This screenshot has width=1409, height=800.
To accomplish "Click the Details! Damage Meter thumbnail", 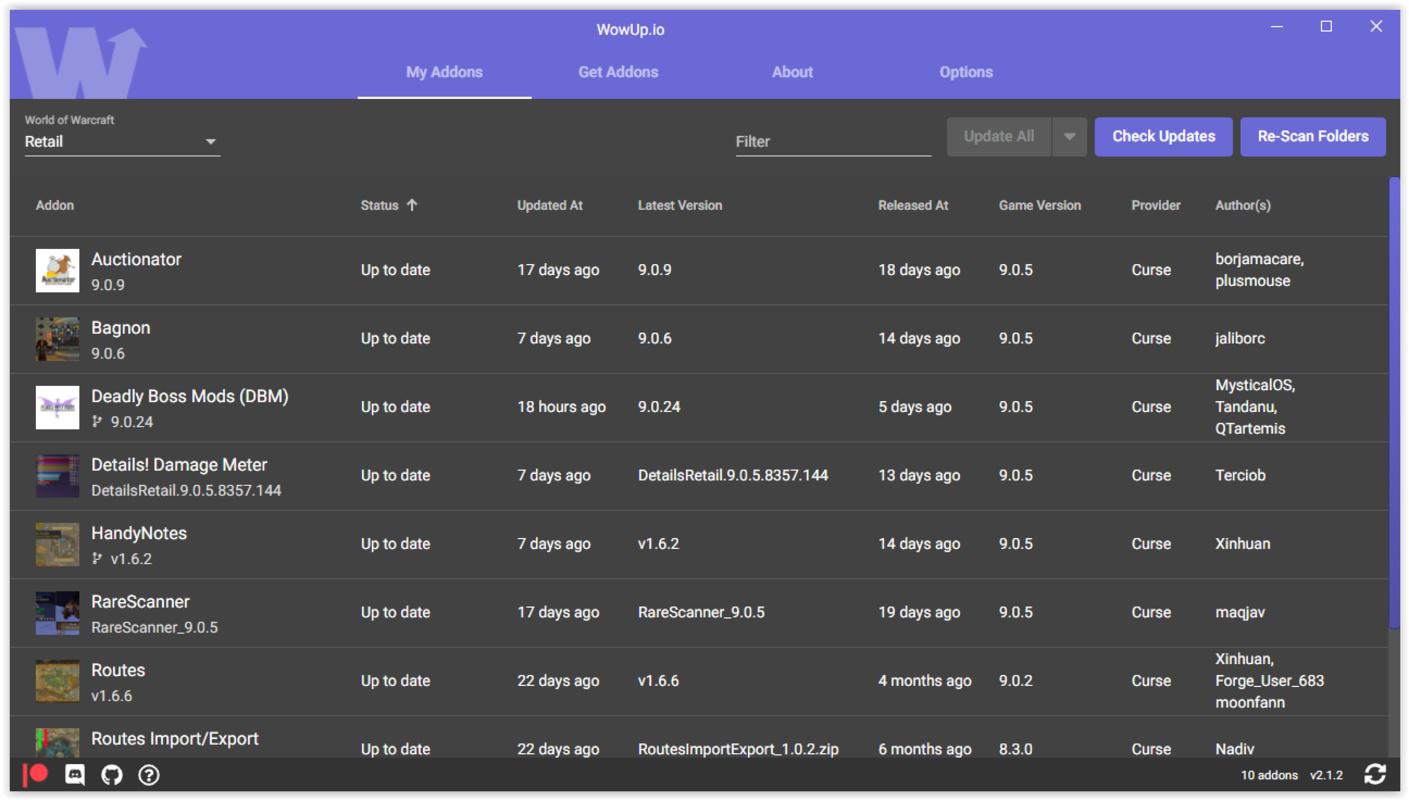I will click(x=57, y=476).
